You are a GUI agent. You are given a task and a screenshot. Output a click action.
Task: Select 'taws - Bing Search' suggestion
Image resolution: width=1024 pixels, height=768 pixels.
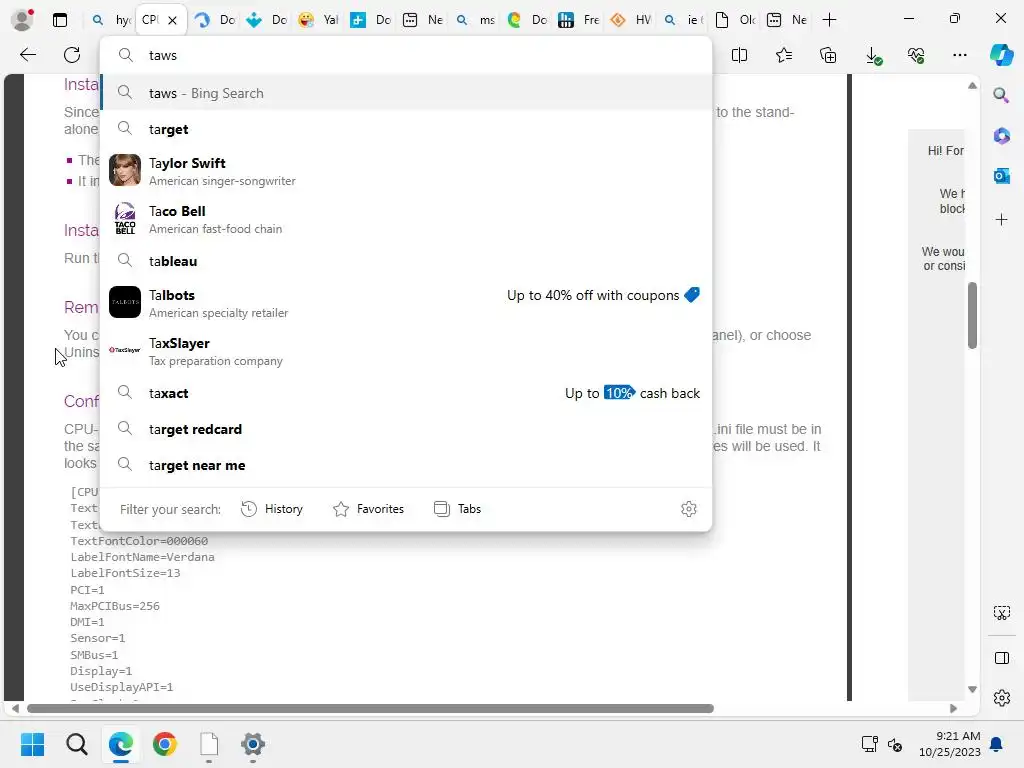click(406, 93)
